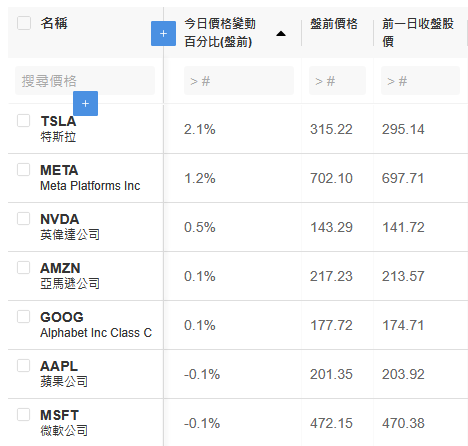The height and width of the screenshot is (446, 468).
Task: Click the sort arrow on the 今日價格變動百分比 column
Action: [281, 33]
